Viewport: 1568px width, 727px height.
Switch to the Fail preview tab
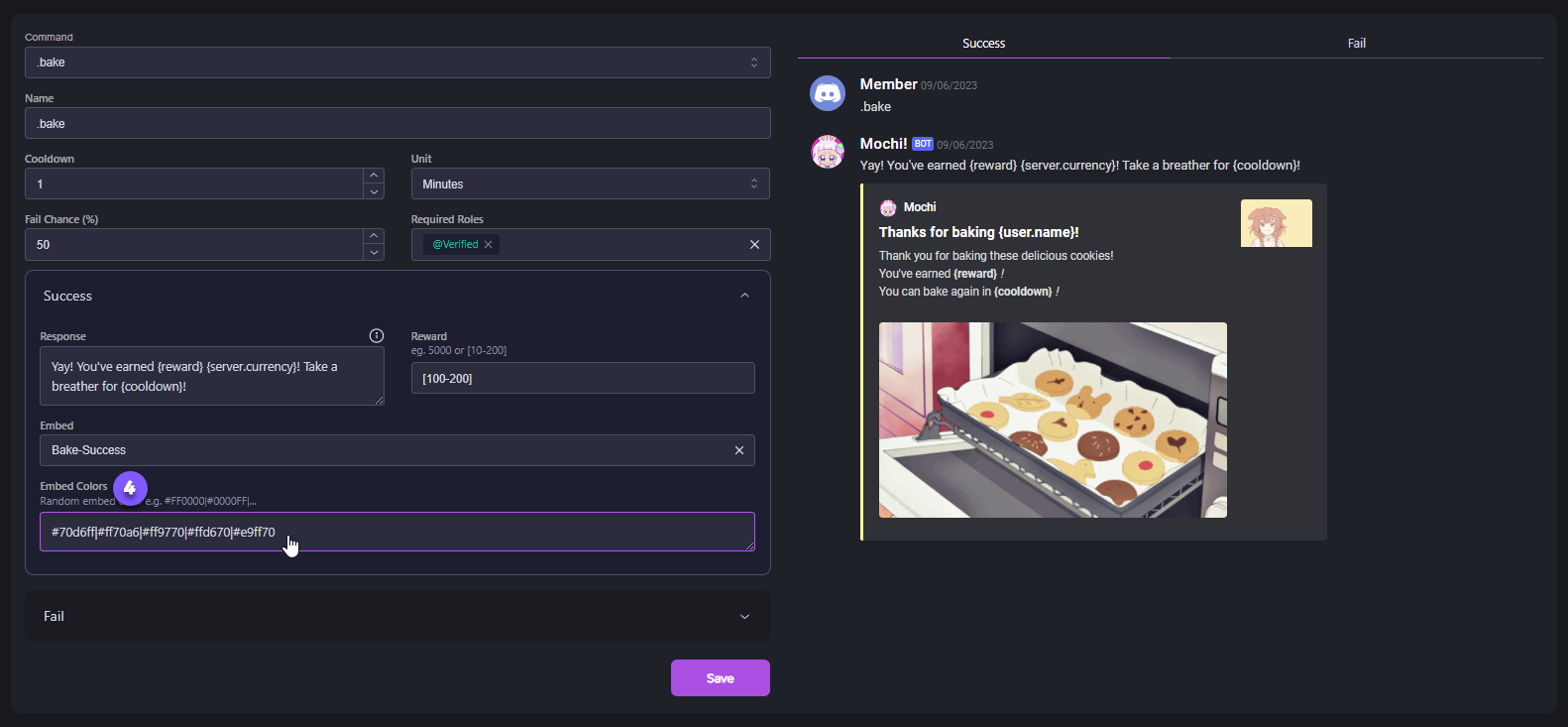(x=1356, y=44)
